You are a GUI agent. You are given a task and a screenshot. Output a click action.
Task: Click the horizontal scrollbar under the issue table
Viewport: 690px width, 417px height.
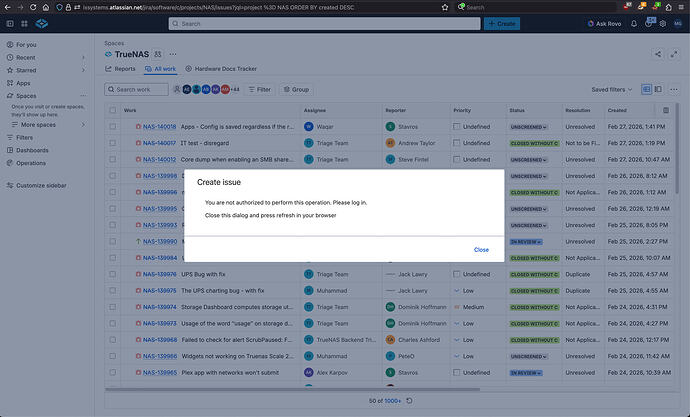click(292, 389)
